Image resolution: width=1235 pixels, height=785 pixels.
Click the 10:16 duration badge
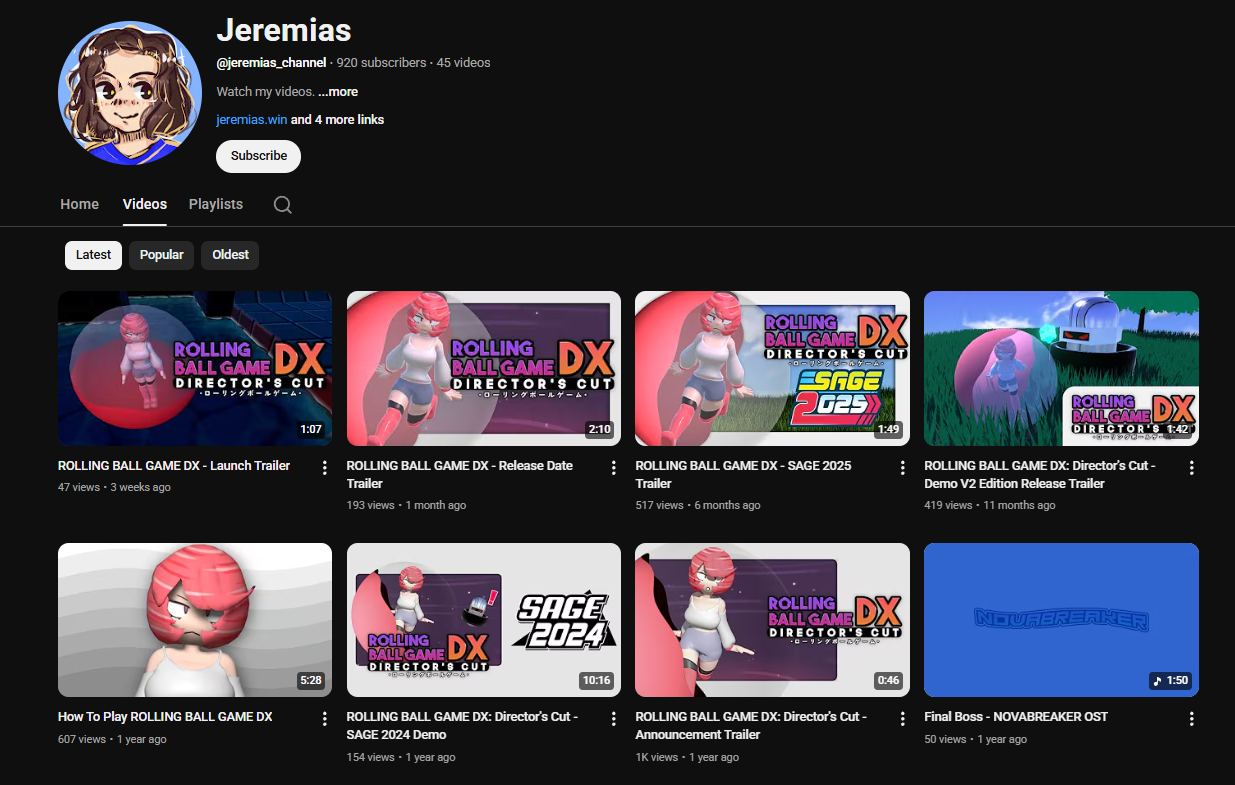click(x=596, y=680)
